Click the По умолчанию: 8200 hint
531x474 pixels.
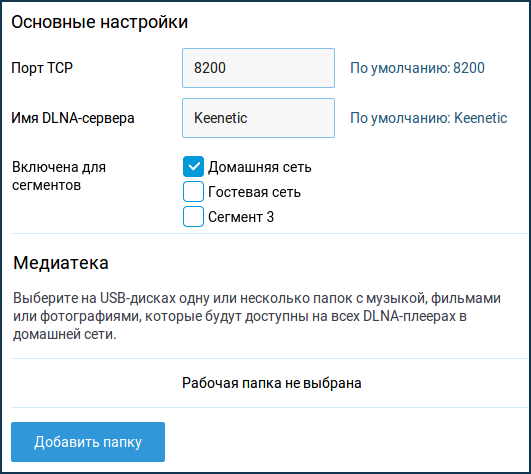[x=417, y=68]
